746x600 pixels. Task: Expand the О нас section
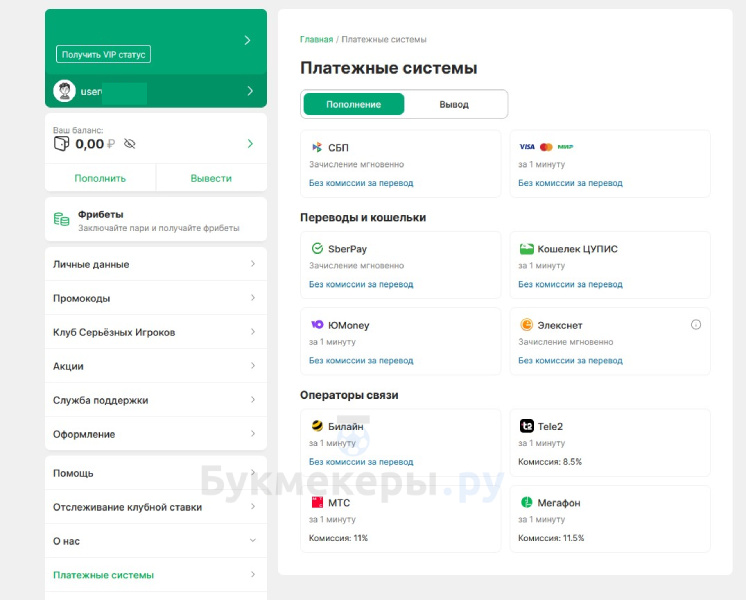tap(156, 541)
